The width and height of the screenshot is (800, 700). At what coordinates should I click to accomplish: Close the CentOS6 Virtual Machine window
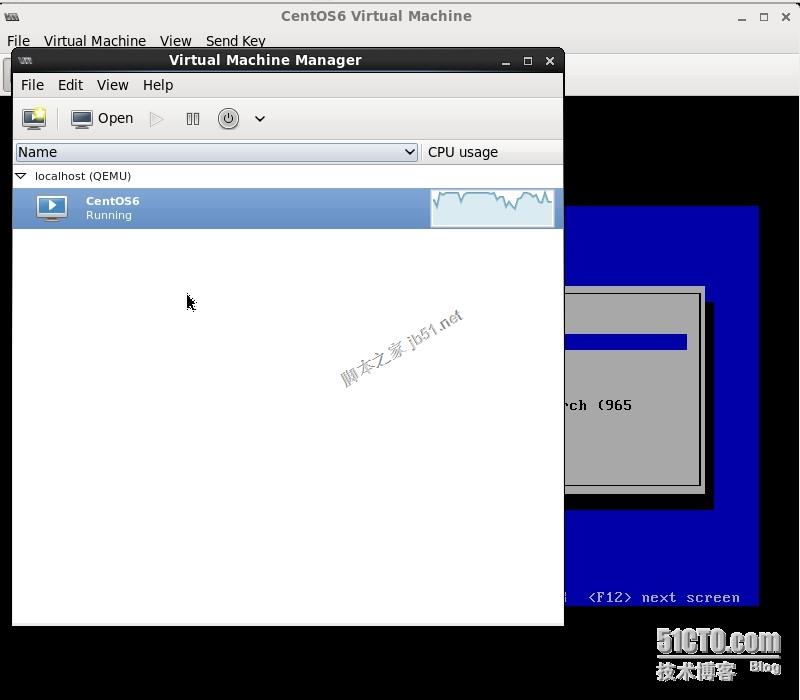786,17
